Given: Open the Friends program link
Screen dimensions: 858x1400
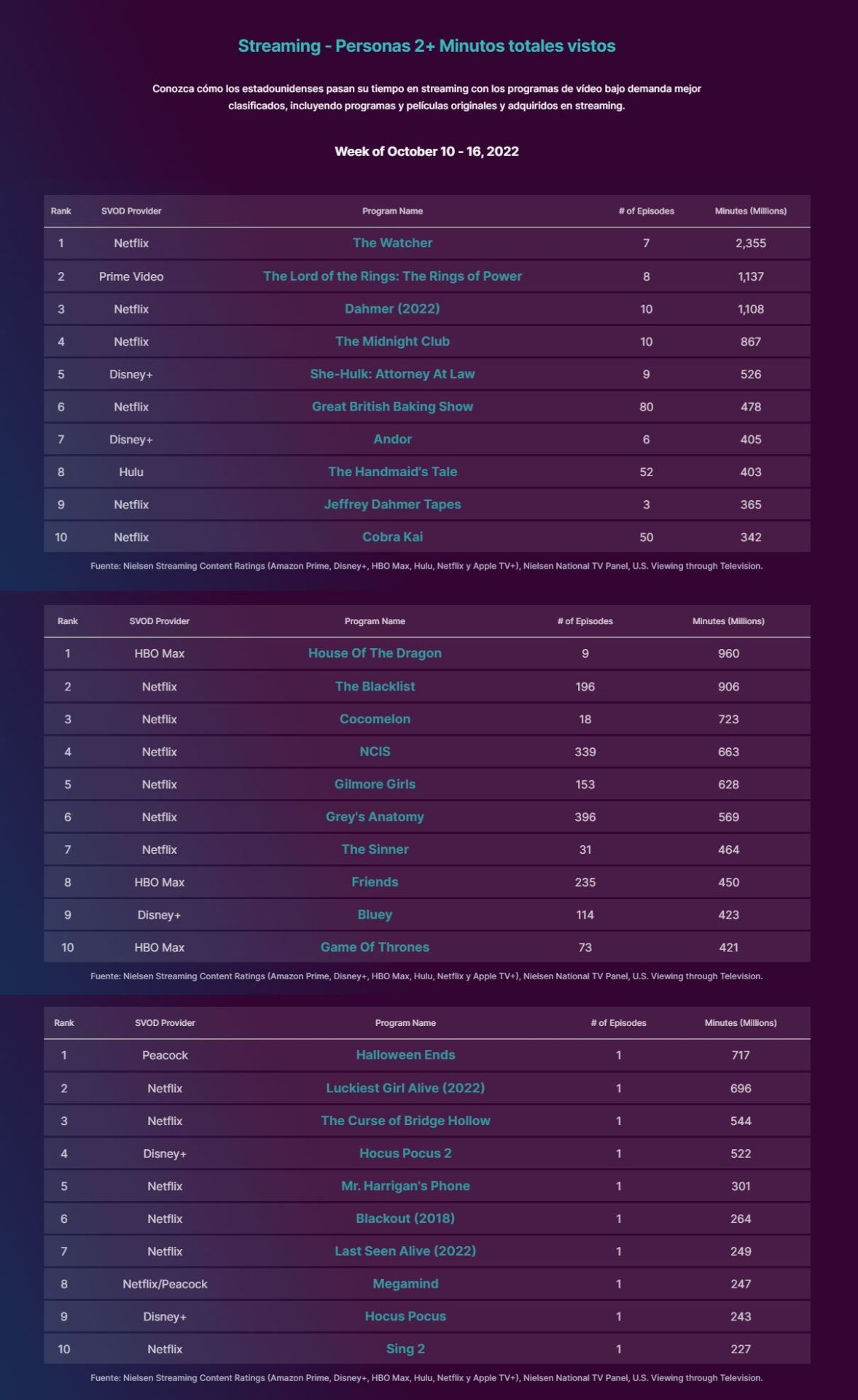Looking at the screenshot, I should 375,882.
